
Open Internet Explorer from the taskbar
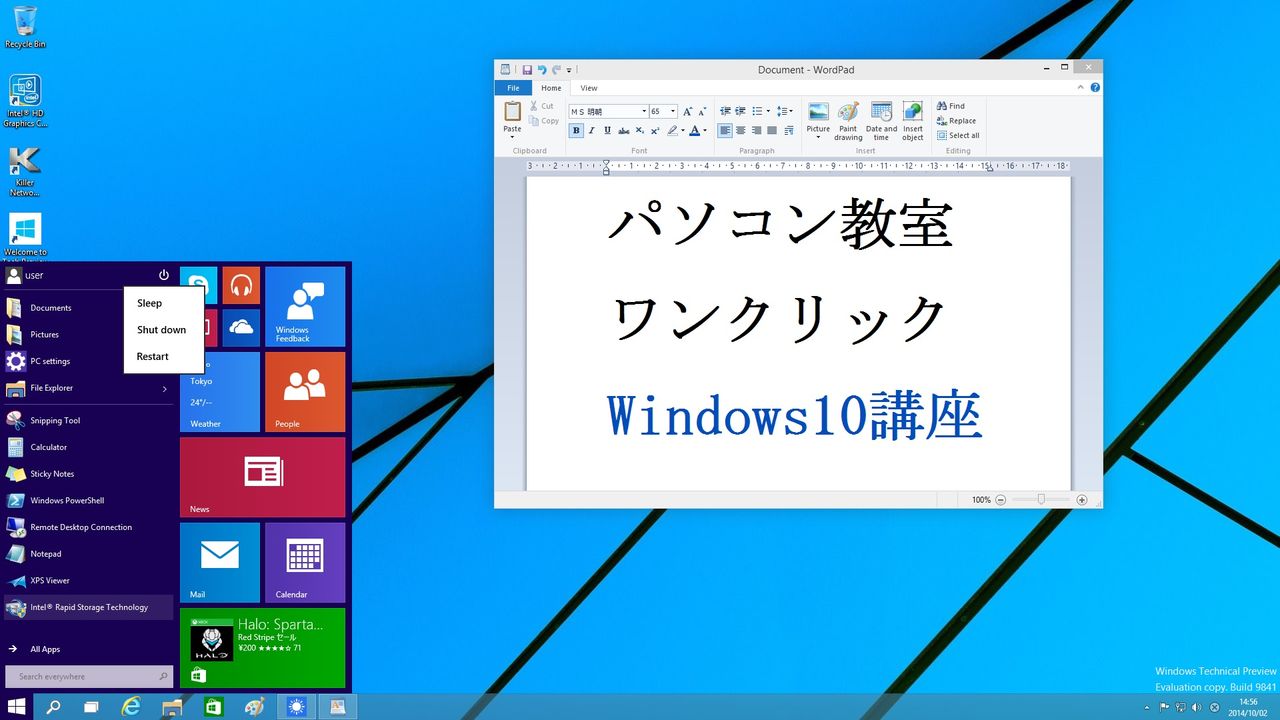[x=131, y=707]
